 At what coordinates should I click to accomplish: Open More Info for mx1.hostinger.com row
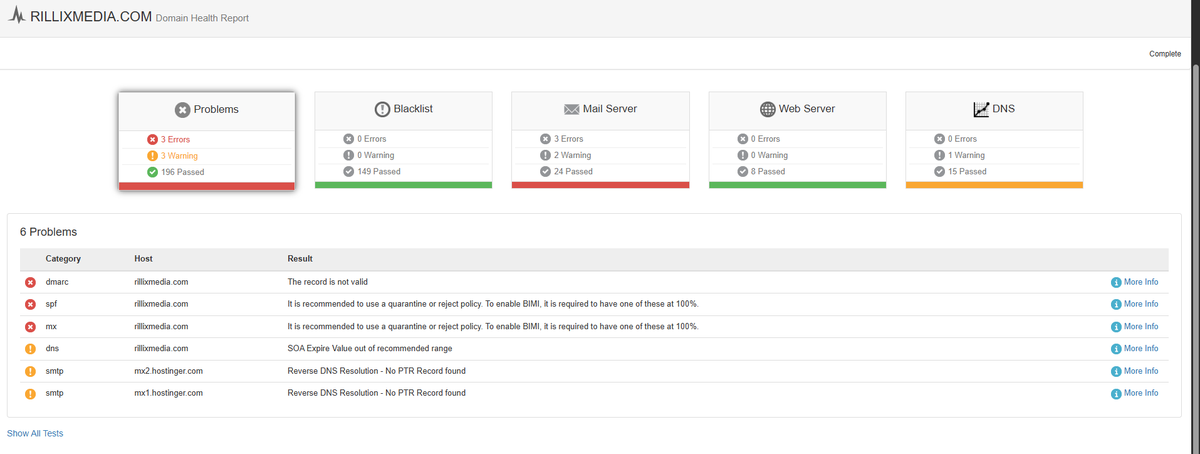(x=1135, y=393)
